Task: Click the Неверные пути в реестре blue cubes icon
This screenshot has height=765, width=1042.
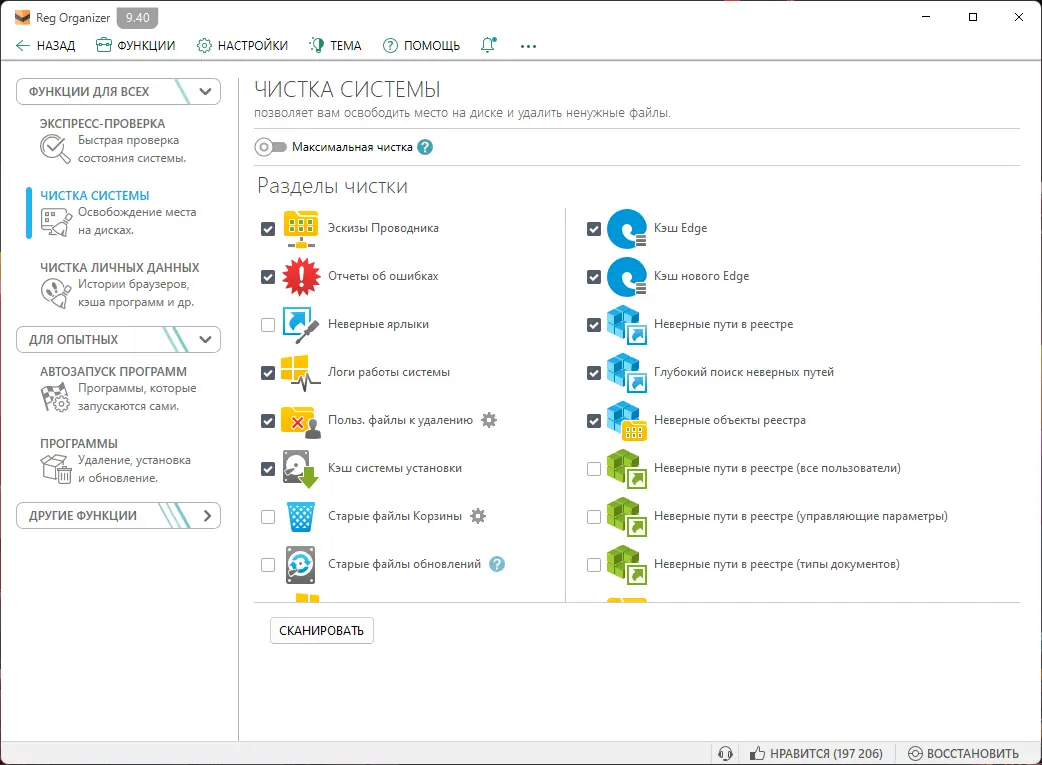Action: [x=627, y=324]
